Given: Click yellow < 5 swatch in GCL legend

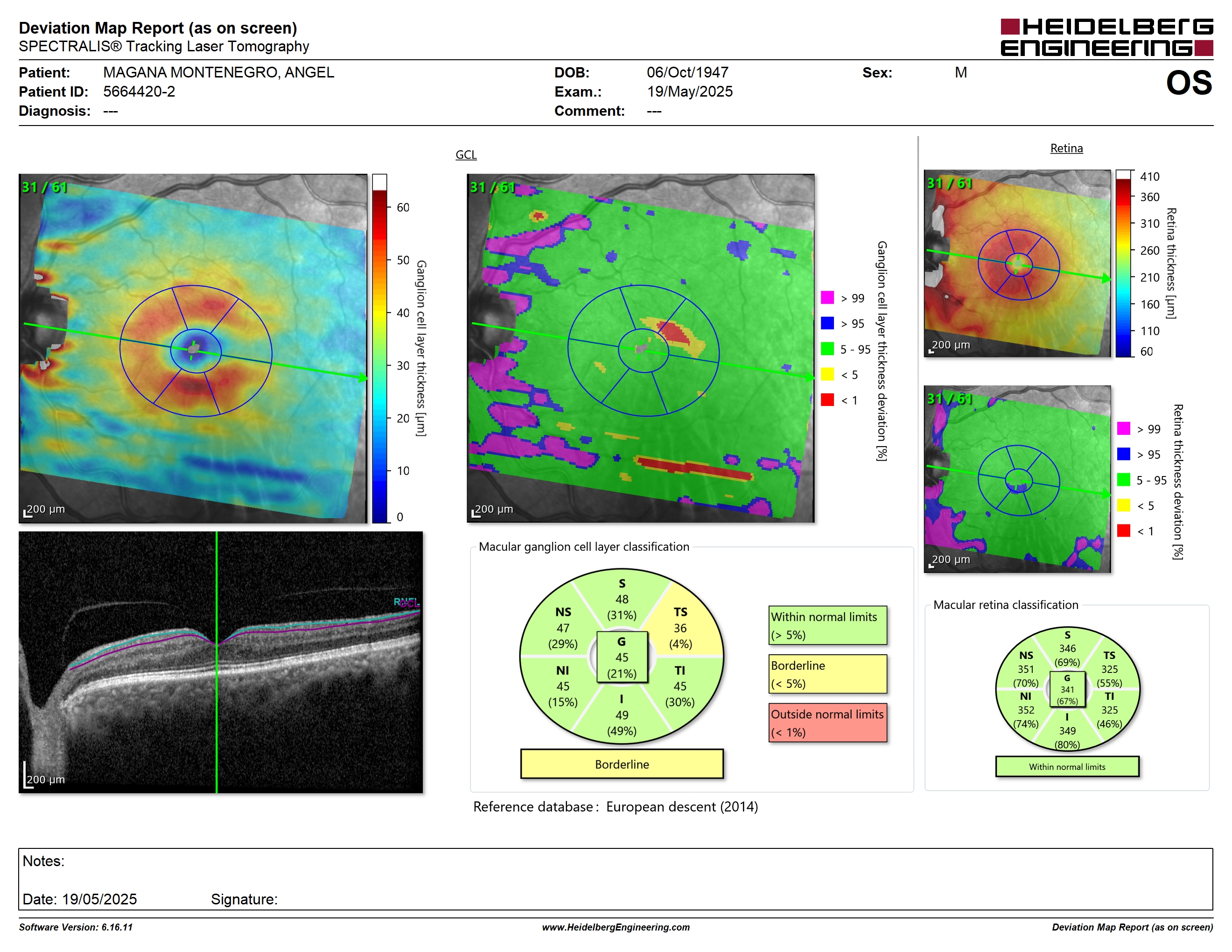Looking at the screenshot, I should (827, 374).
